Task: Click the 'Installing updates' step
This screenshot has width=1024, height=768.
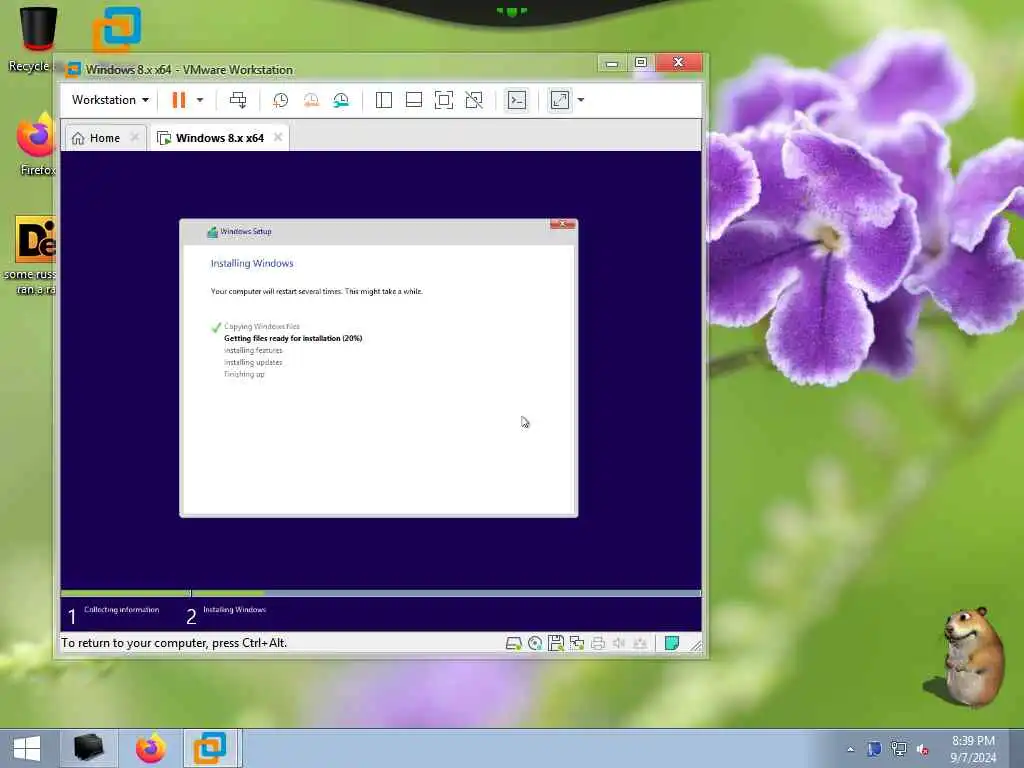Action: coord(253,362)
